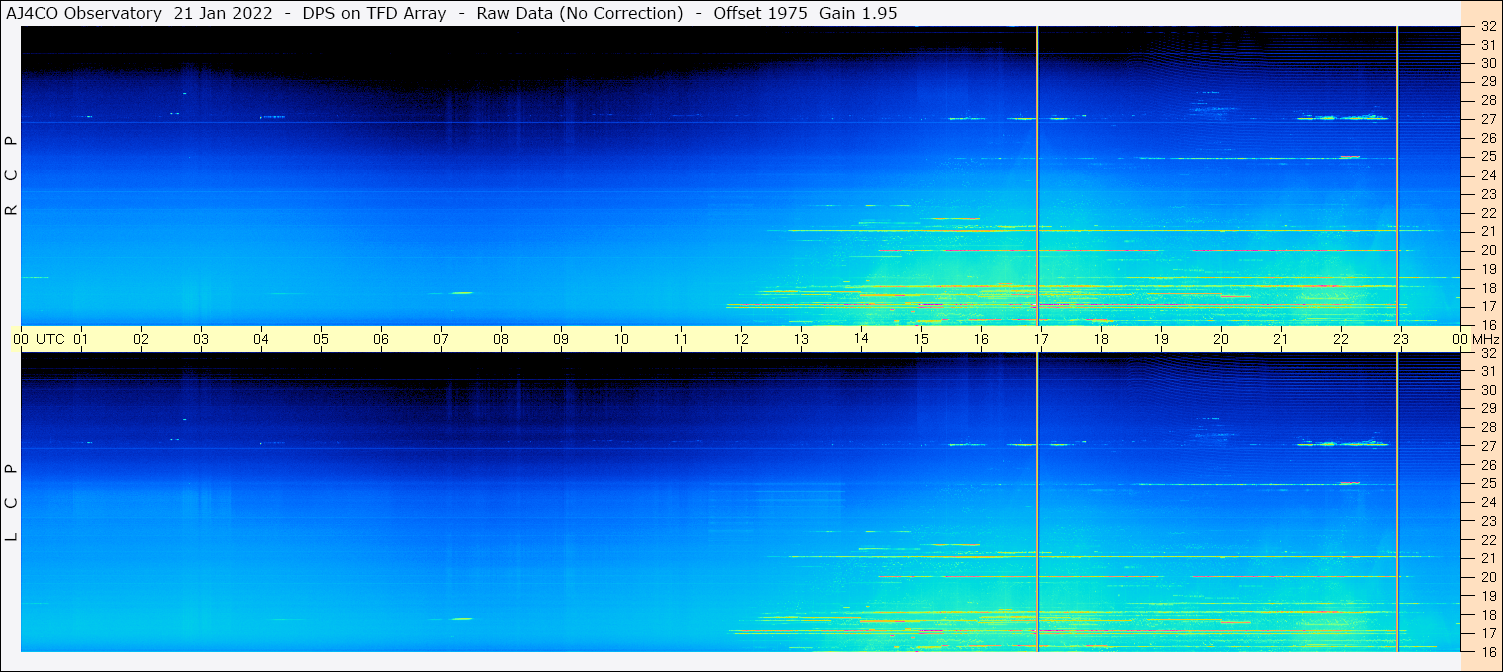This screenshot has height=672, width=1503.
Task: Click "DPS on TFD Array" in the header
Action: point(374,13)
